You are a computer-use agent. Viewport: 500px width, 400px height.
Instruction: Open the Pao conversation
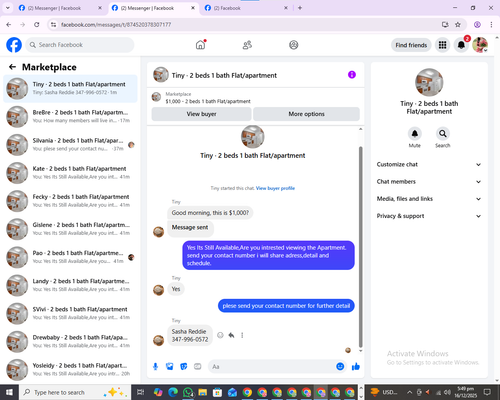(x=70, y=257)
